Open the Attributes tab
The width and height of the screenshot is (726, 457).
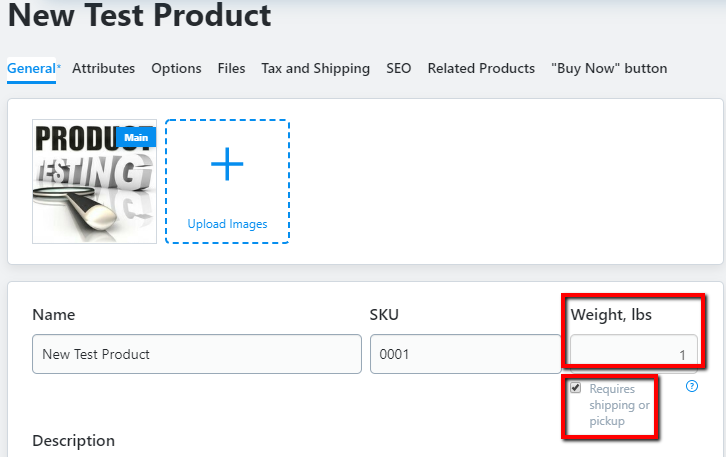coord(103,69)
